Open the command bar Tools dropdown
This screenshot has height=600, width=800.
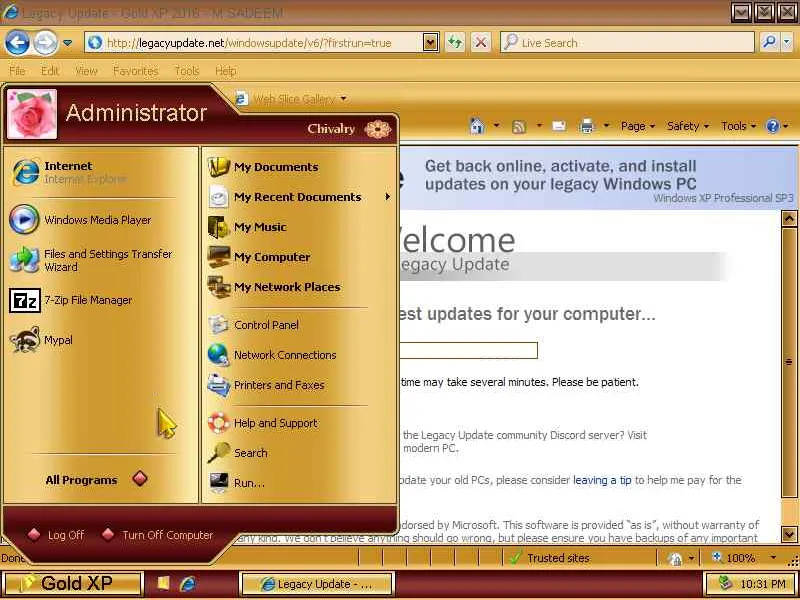738,126
